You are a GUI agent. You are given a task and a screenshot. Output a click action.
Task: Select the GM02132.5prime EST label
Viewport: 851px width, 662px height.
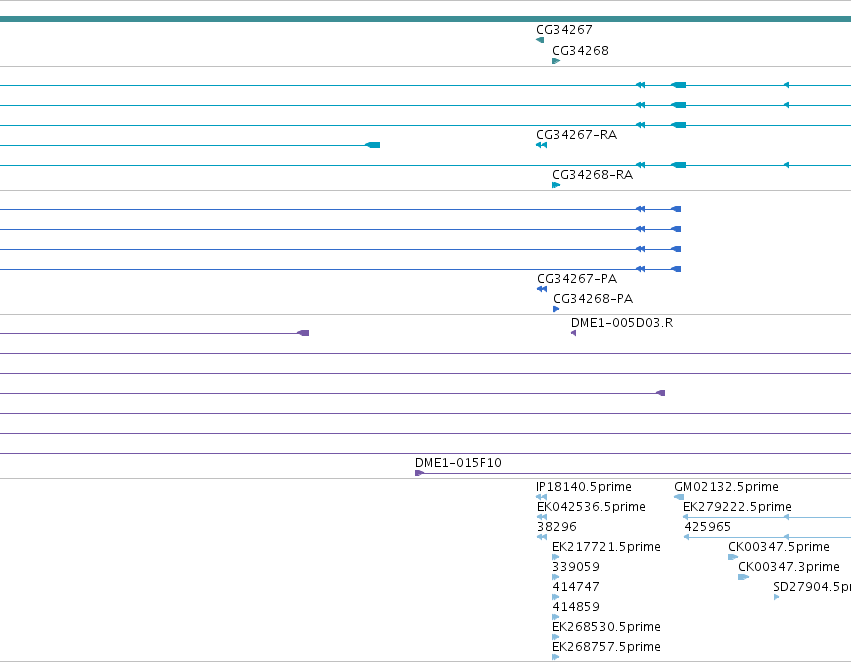point(726,487)
